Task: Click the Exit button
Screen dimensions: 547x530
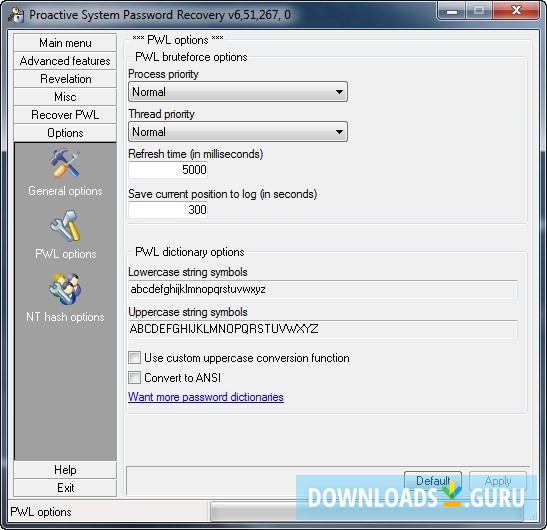Action: point(65,488)
